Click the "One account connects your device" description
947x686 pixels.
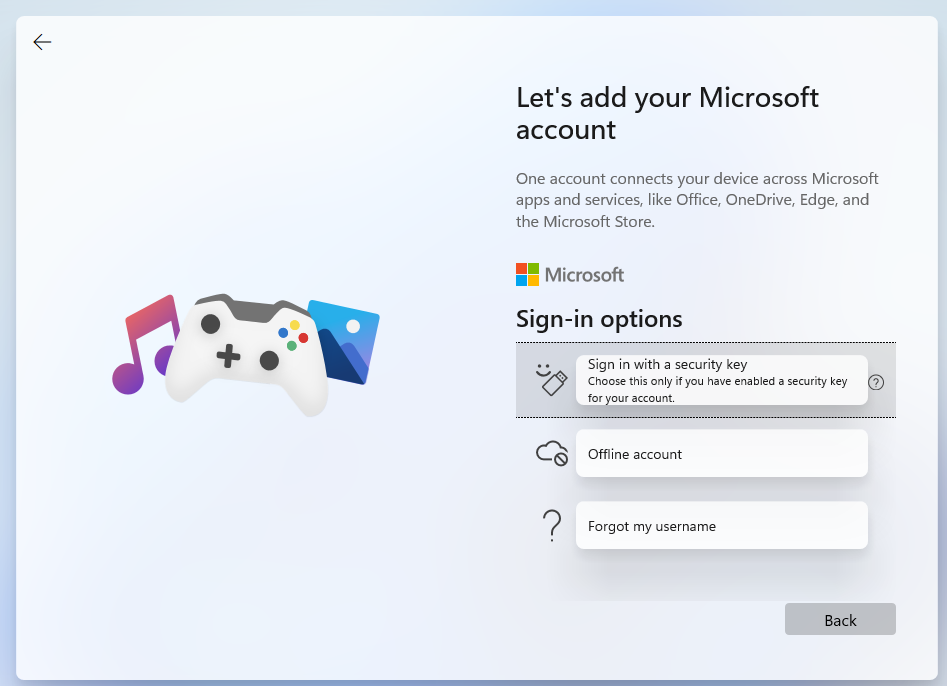tap(697, 200)
